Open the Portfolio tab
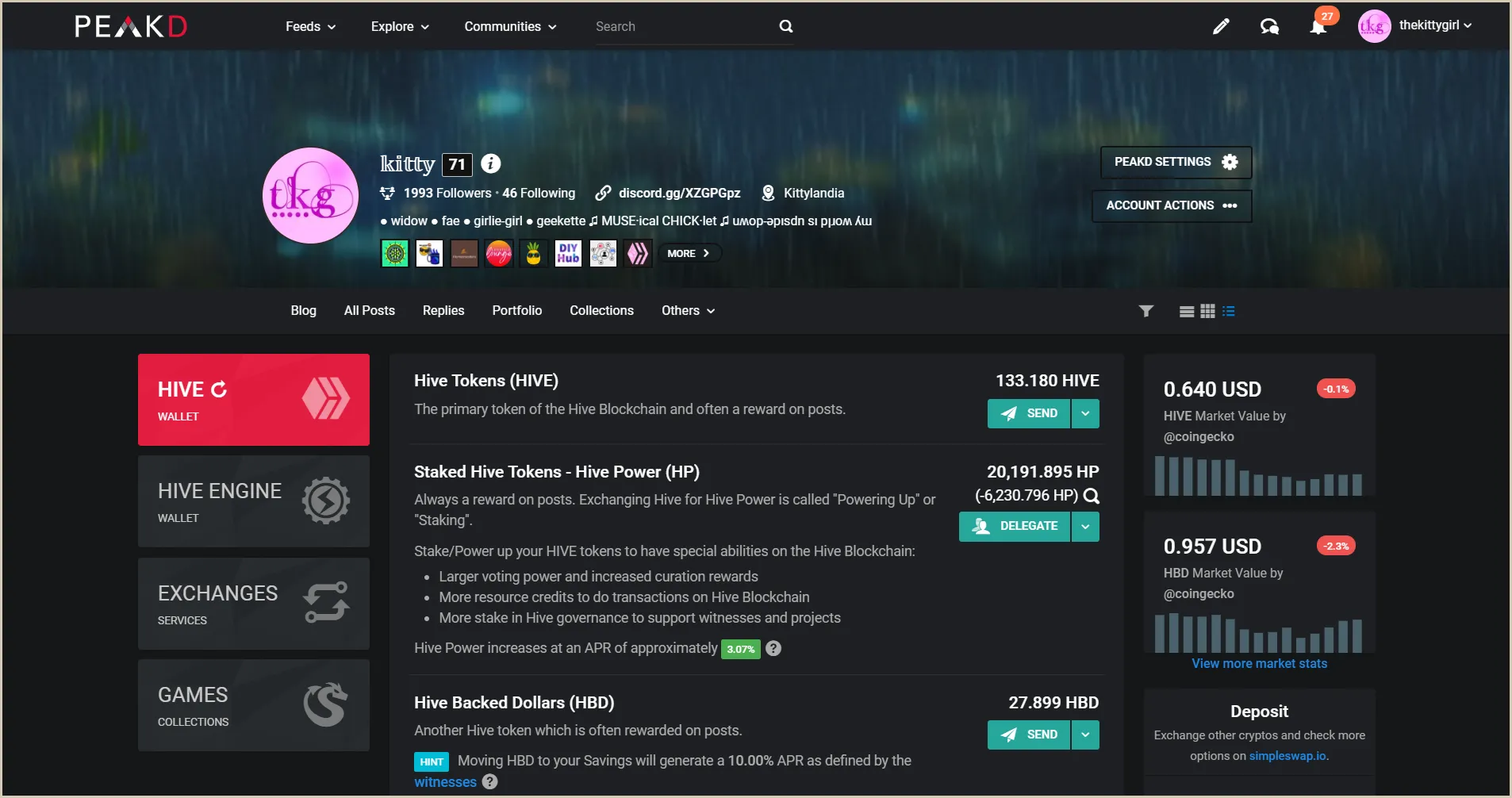This screenshot has width=1512, height=798. (517, 311)
